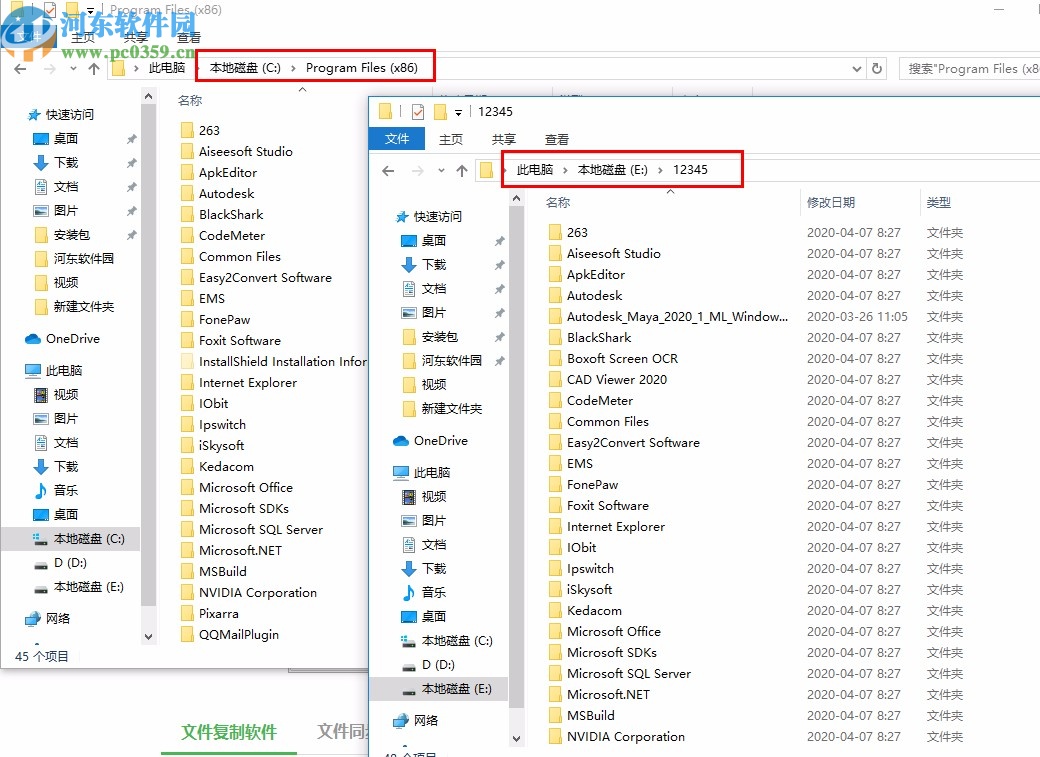The height and width of the screenshot is (757, 1040).
Task: Switch to the 查看 (View) ribbon tab
Action: point(556,139)
